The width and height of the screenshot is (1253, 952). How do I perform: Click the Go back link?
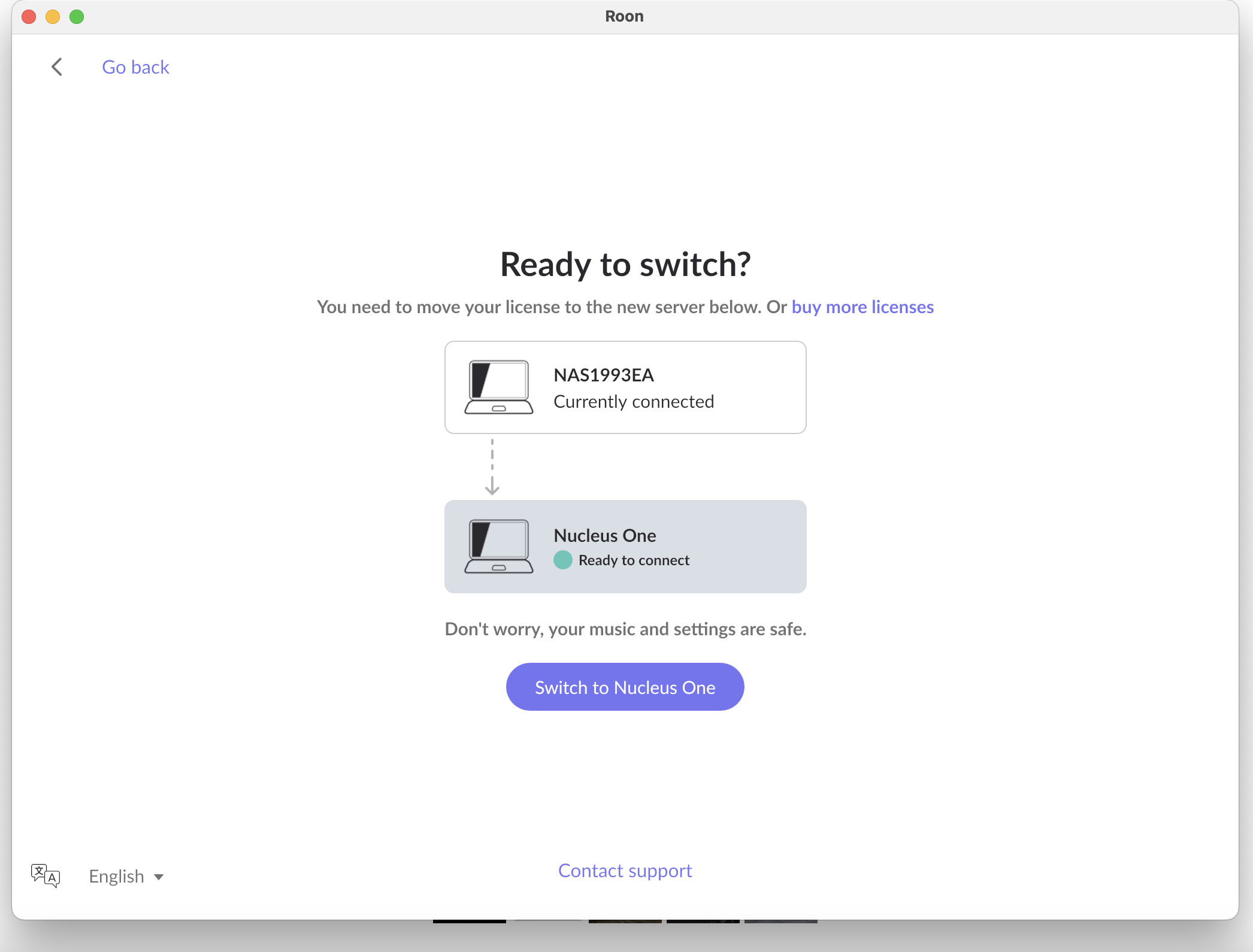tap(135, 67)
